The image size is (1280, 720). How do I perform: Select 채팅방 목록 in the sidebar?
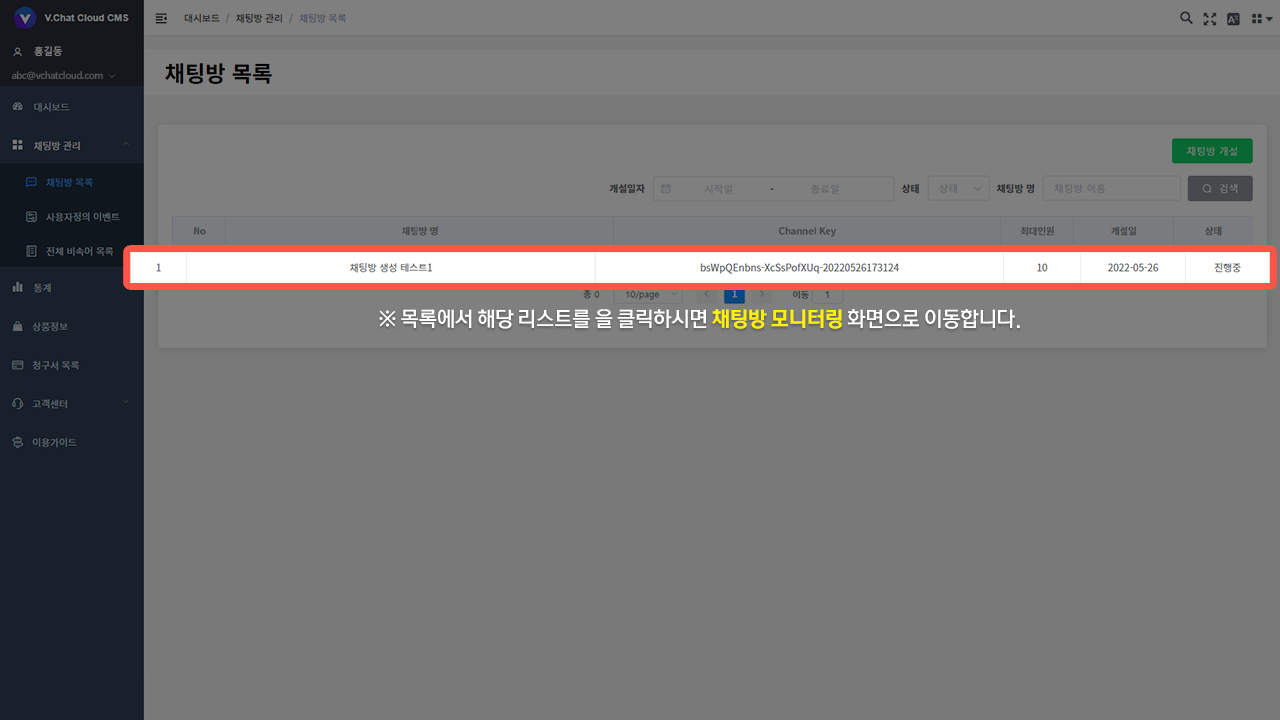click(72, 182)
